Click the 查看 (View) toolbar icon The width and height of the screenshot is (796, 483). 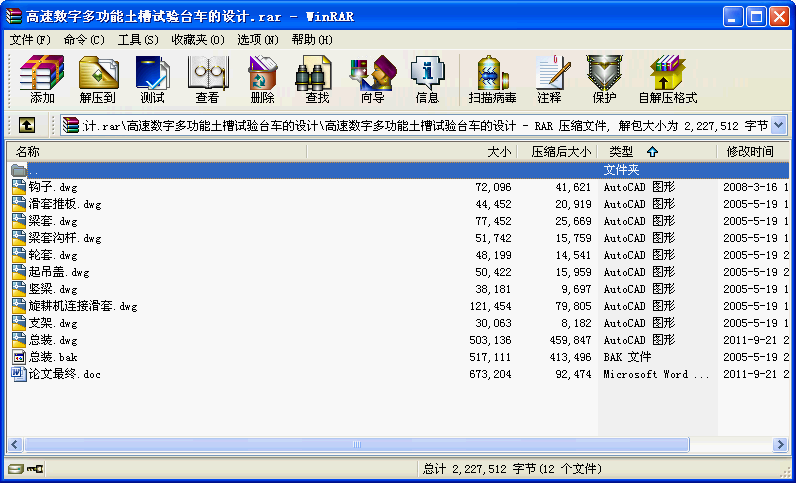point(208,73)
